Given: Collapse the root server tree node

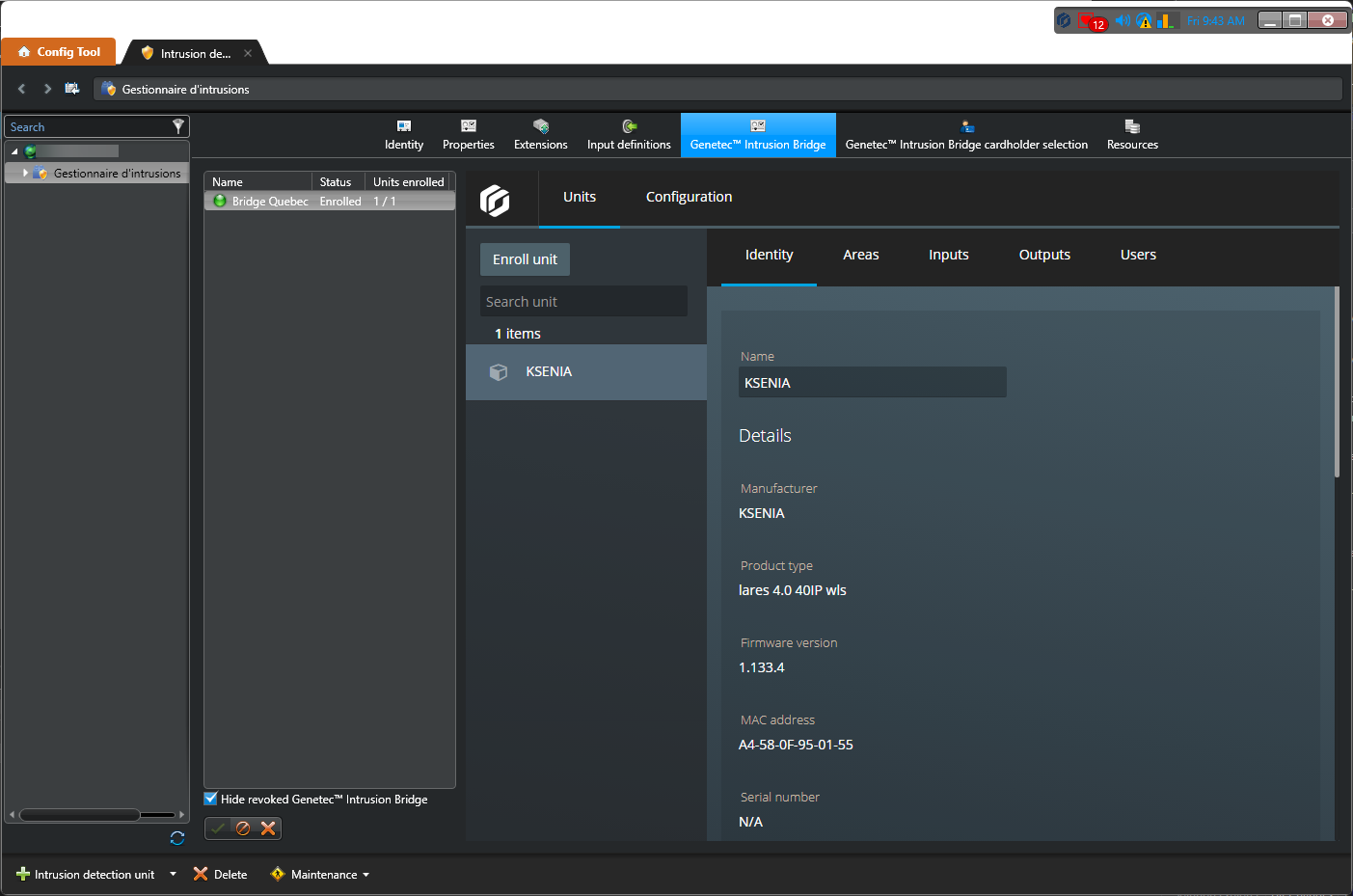Looking at the screenshot, I should pyautogui.click(x=14, y=151).
